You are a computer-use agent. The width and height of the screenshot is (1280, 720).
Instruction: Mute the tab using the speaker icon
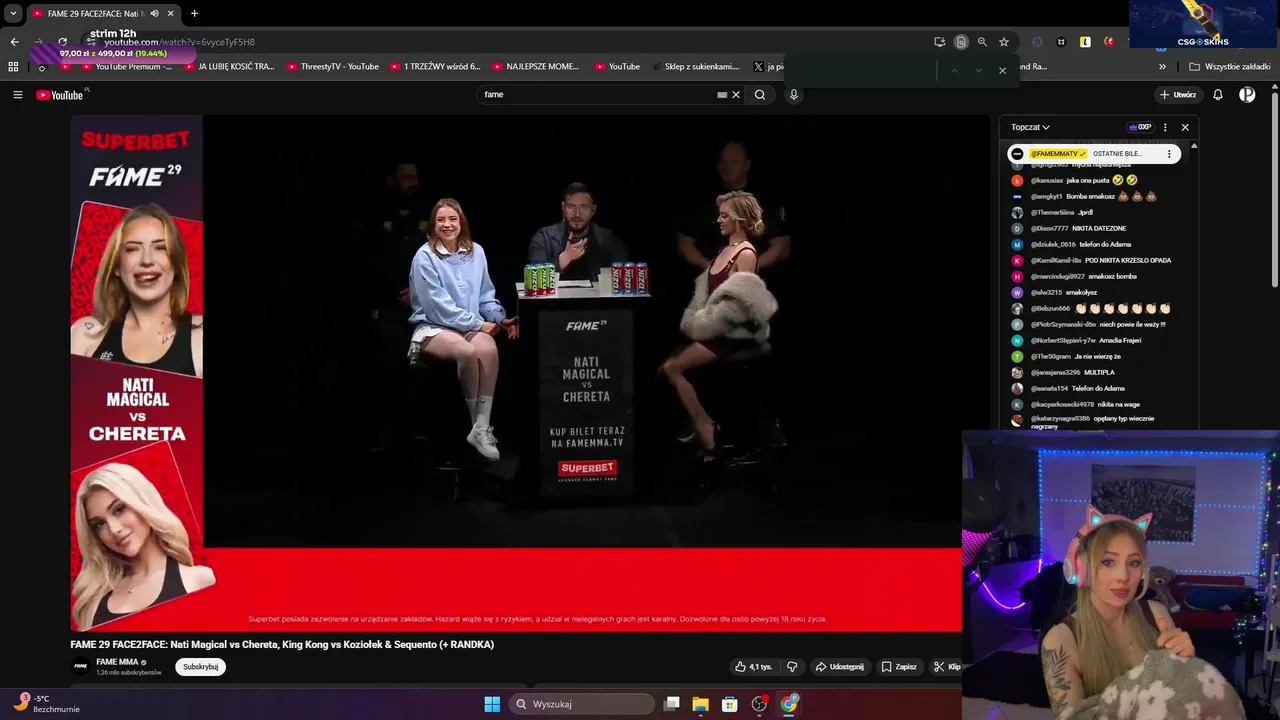[154, 13]
